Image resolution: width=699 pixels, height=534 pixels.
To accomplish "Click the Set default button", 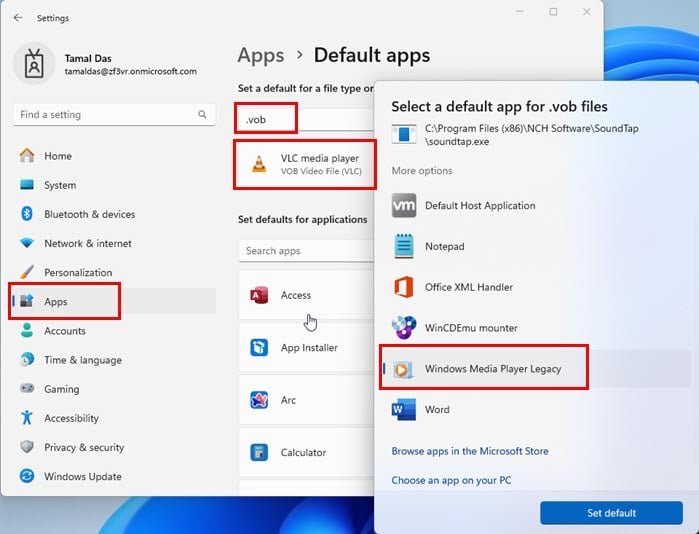I will 611,513.
